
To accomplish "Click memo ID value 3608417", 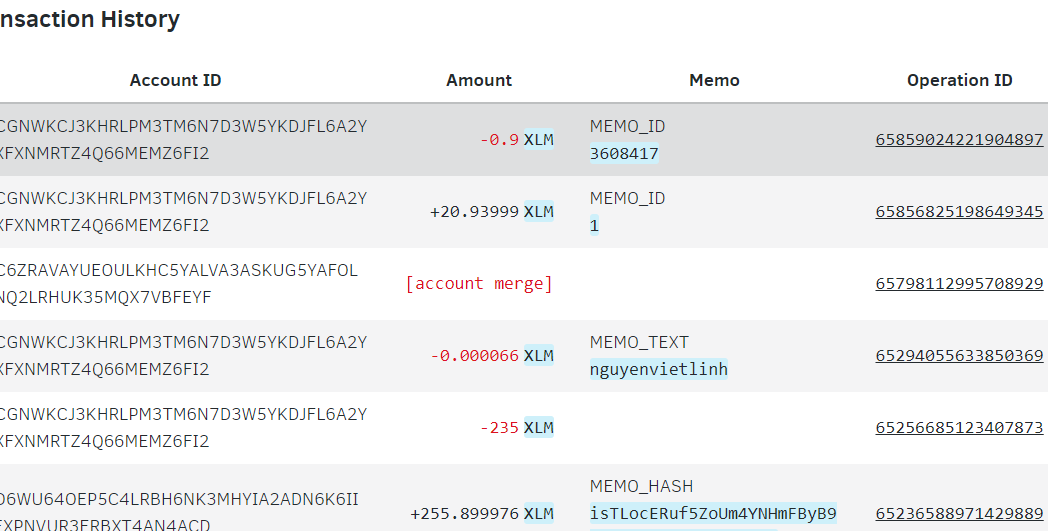I will [624, 154].
